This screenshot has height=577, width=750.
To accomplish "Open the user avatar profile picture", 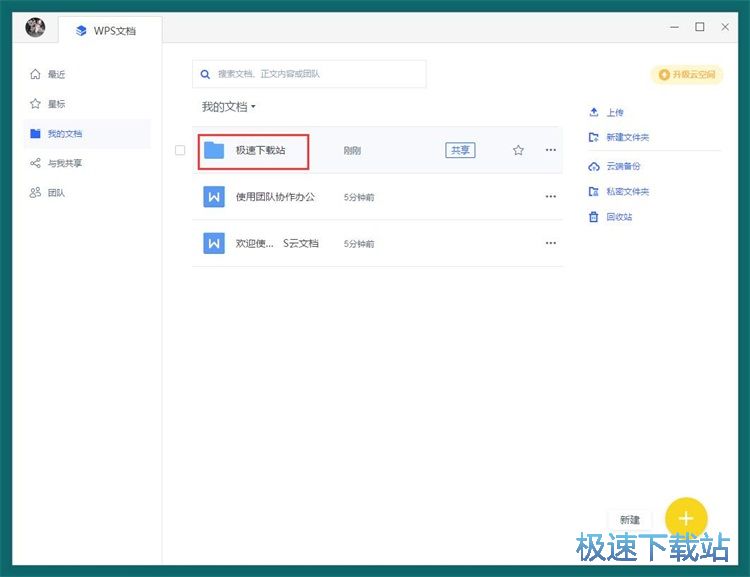I will click(35, 27).
